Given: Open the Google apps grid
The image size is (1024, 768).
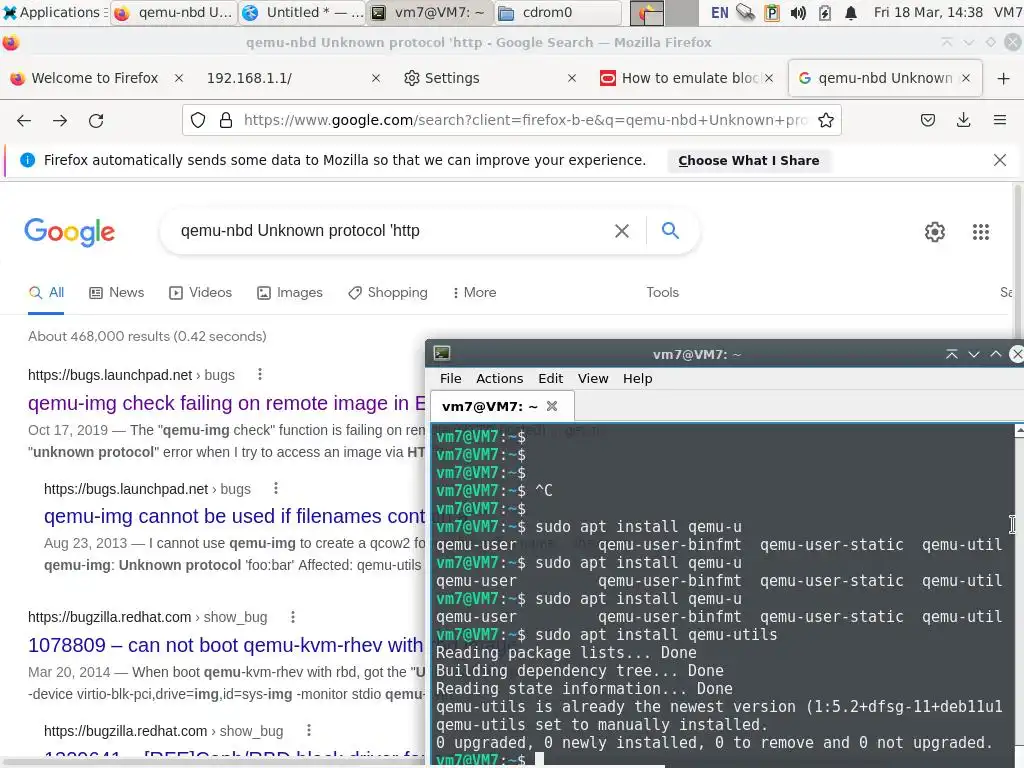Looking at the screenshot, I should tap(980, 232).
